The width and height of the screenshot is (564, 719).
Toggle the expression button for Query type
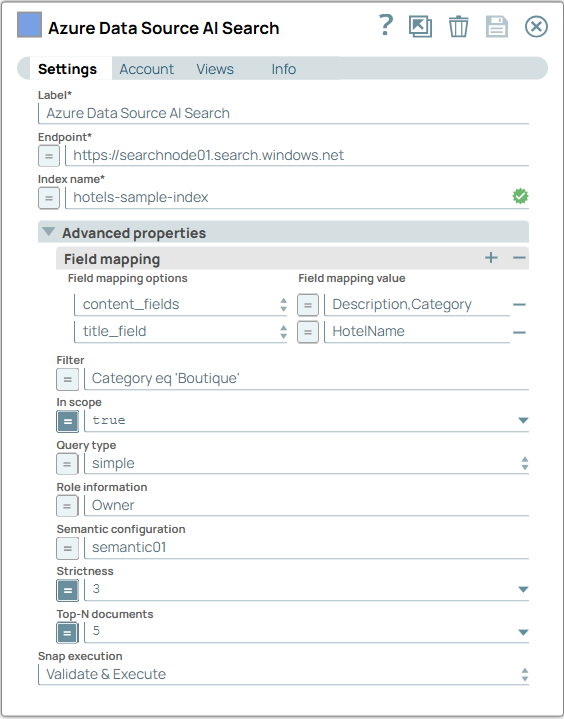[x=67, y=464]
